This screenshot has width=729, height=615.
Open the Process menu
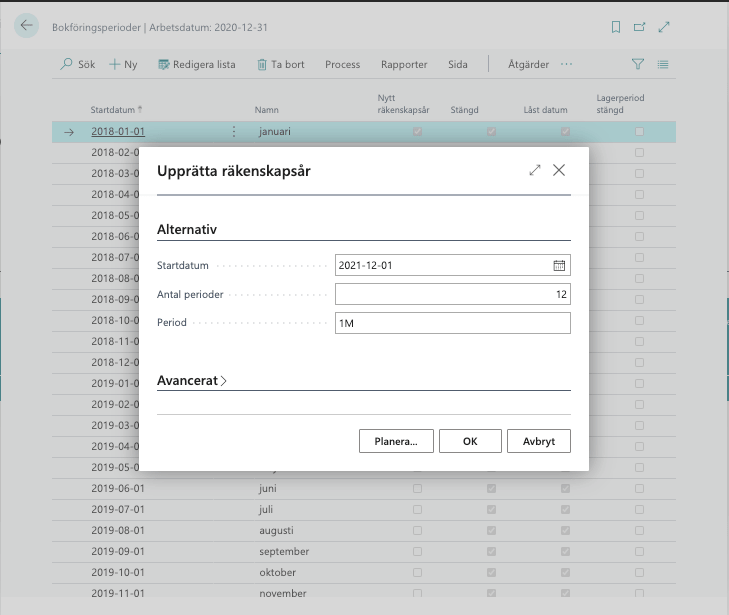click(343, 64)
